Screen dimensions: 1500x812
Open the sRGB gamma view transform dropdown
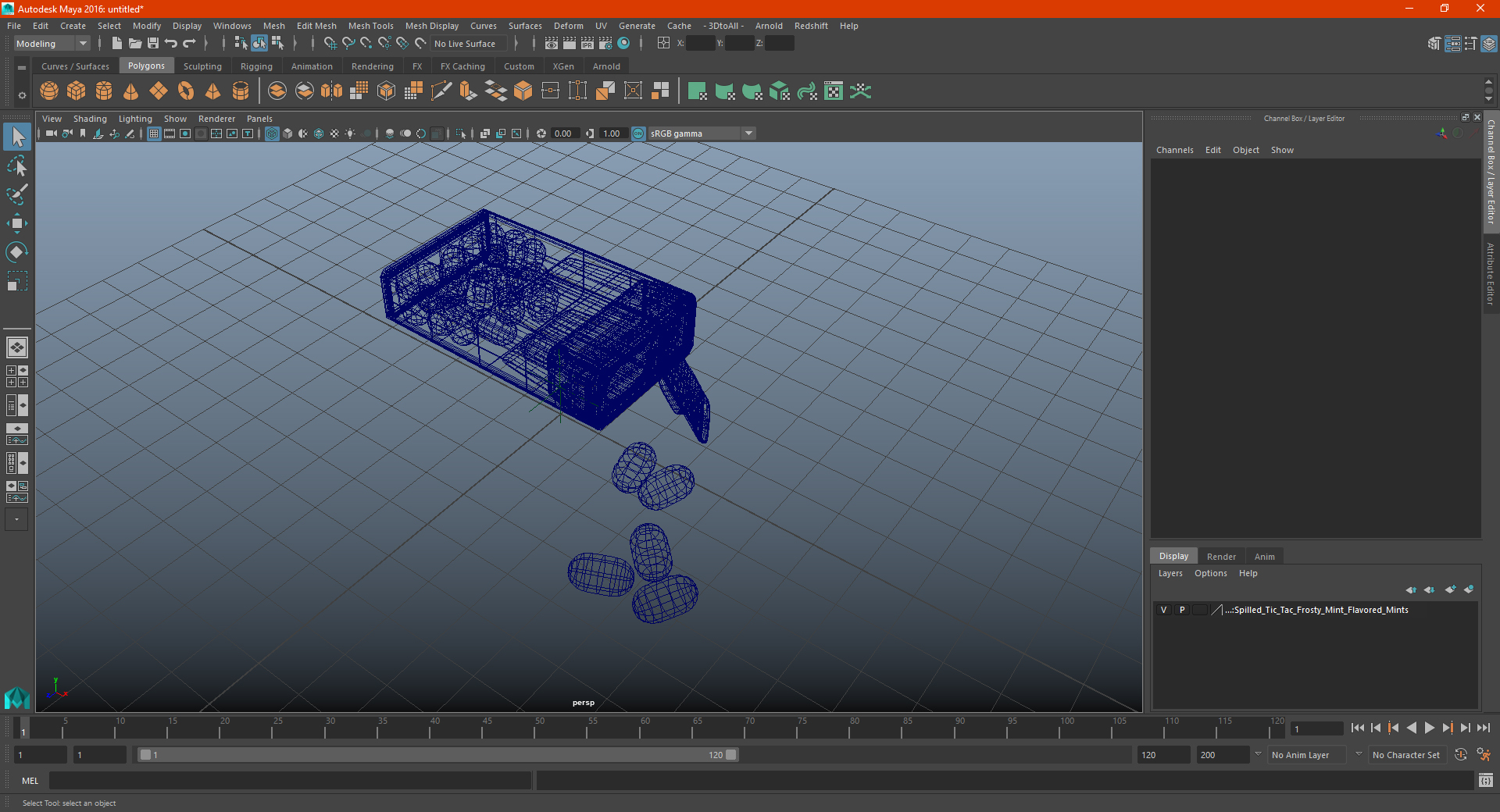702,134
